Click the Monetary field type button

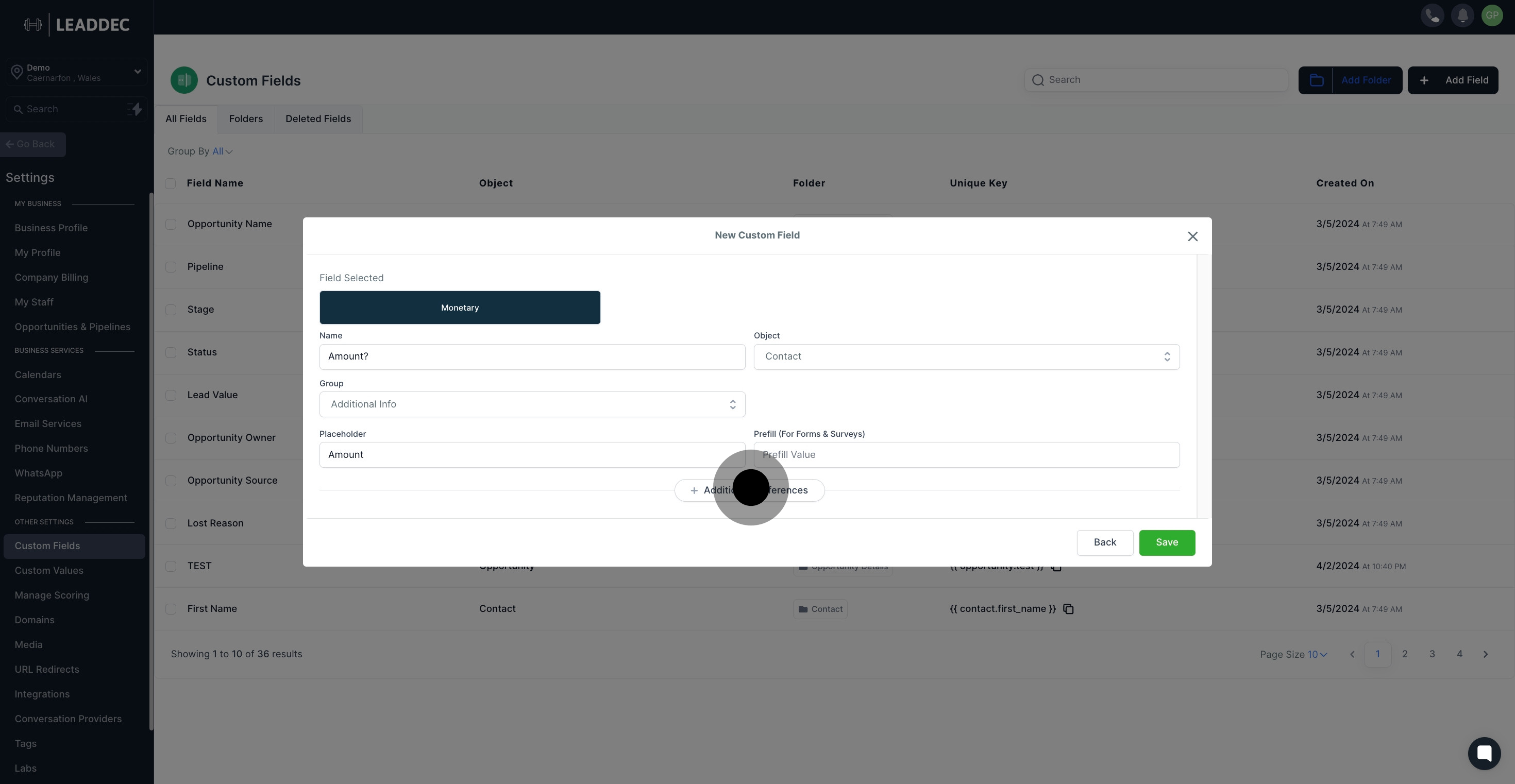click(460, 308)
